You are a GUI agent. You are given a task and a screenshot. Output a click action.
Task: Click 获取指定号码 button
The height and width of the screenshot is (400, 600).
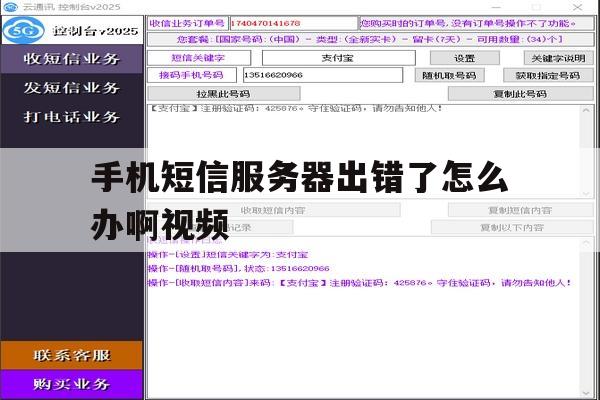click(x=548, y=75)
